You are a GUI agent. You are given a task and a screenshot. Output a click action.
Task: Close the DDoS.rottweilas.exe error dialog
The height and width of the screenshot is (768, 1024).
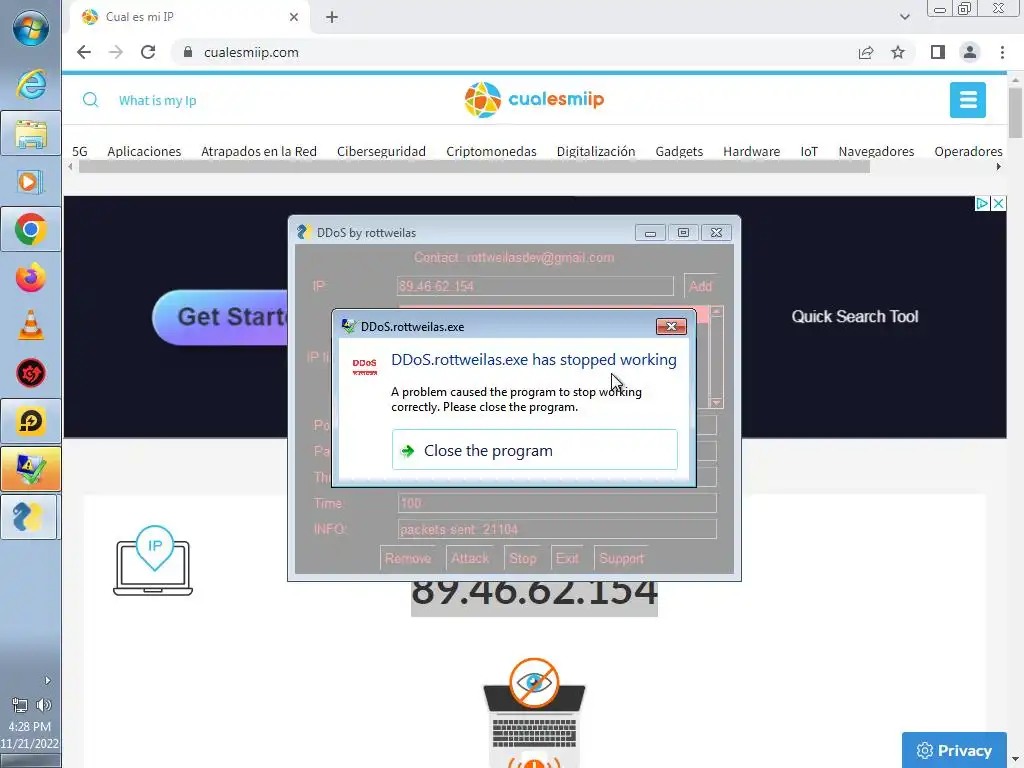pyautogui.click(x=671, y=327)
